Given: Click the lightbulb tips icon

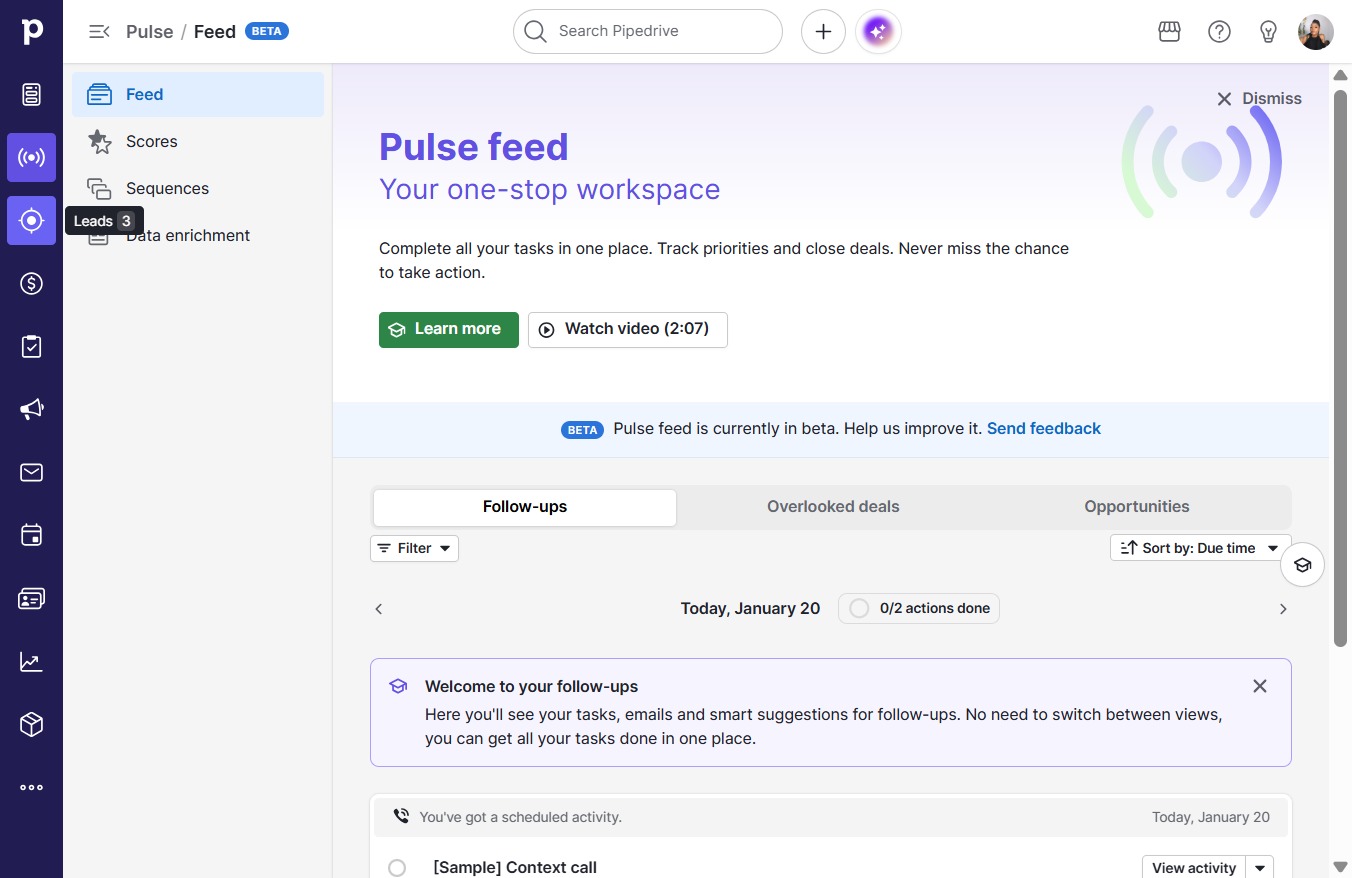Looking at the screenshot, I should coord(1268,32).
